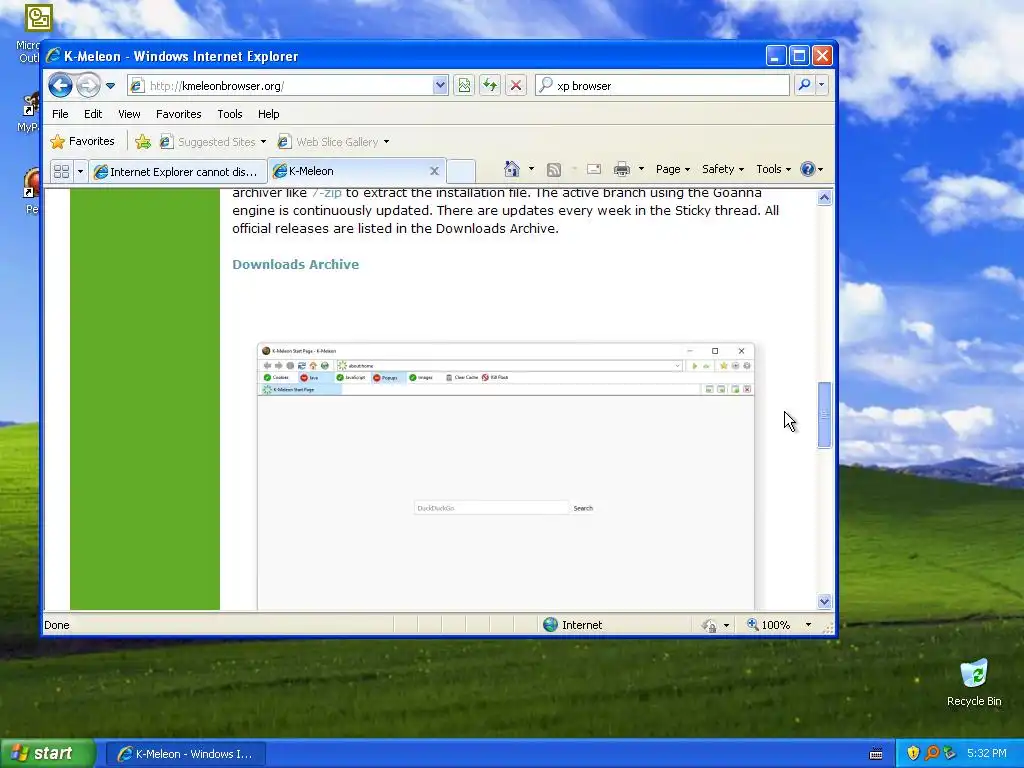Screen dimensions: 1024x768
Task: Click on-screen keyboard tray icon
Action: [x=876, y=754]
